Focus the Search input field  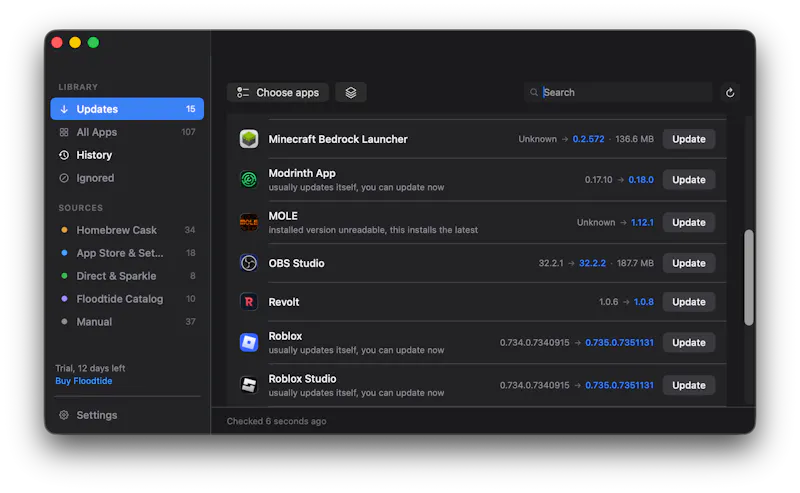(x=618, y=92)
